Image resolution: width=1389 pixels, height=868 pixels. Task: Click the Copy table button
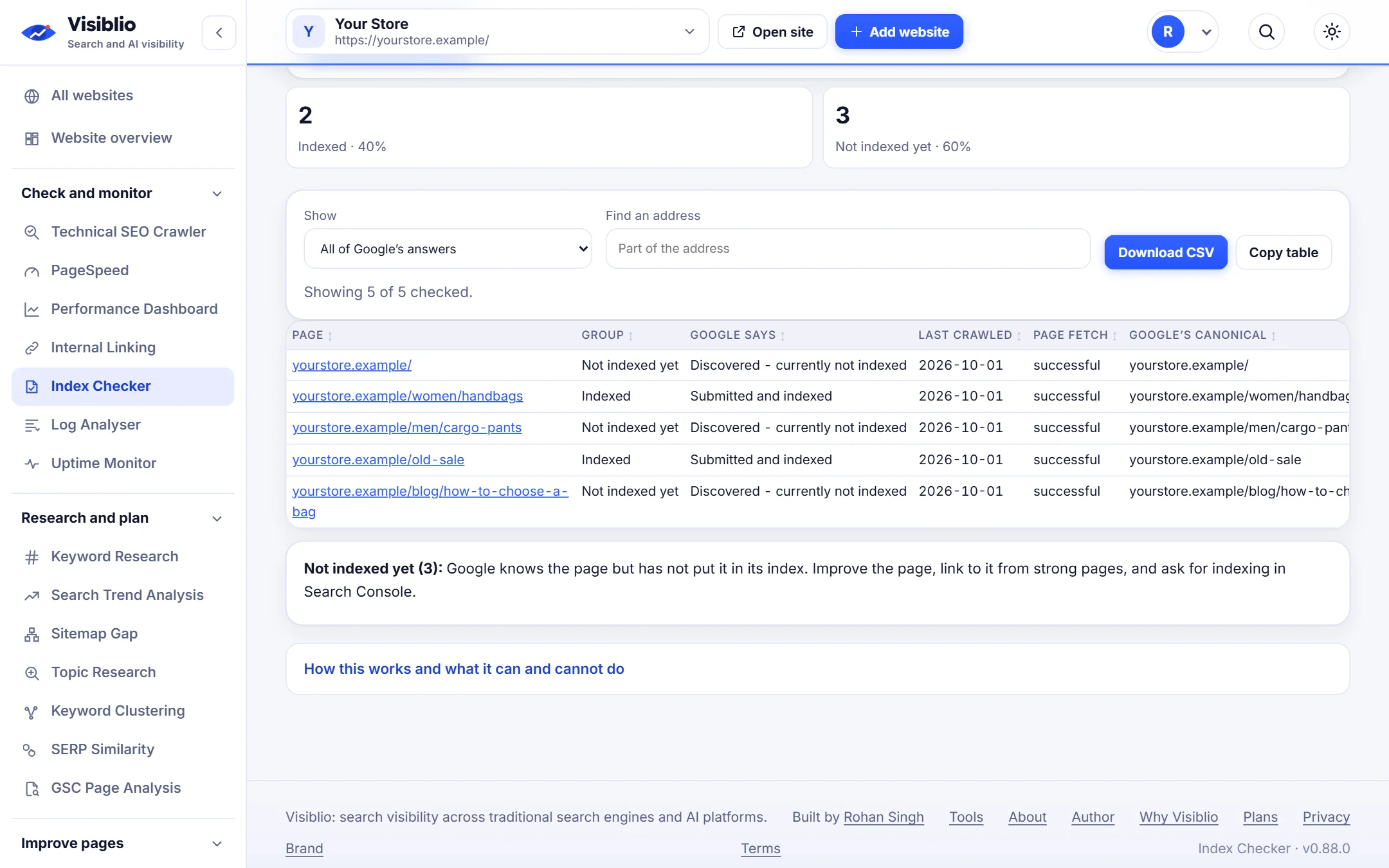[1284, 253]
